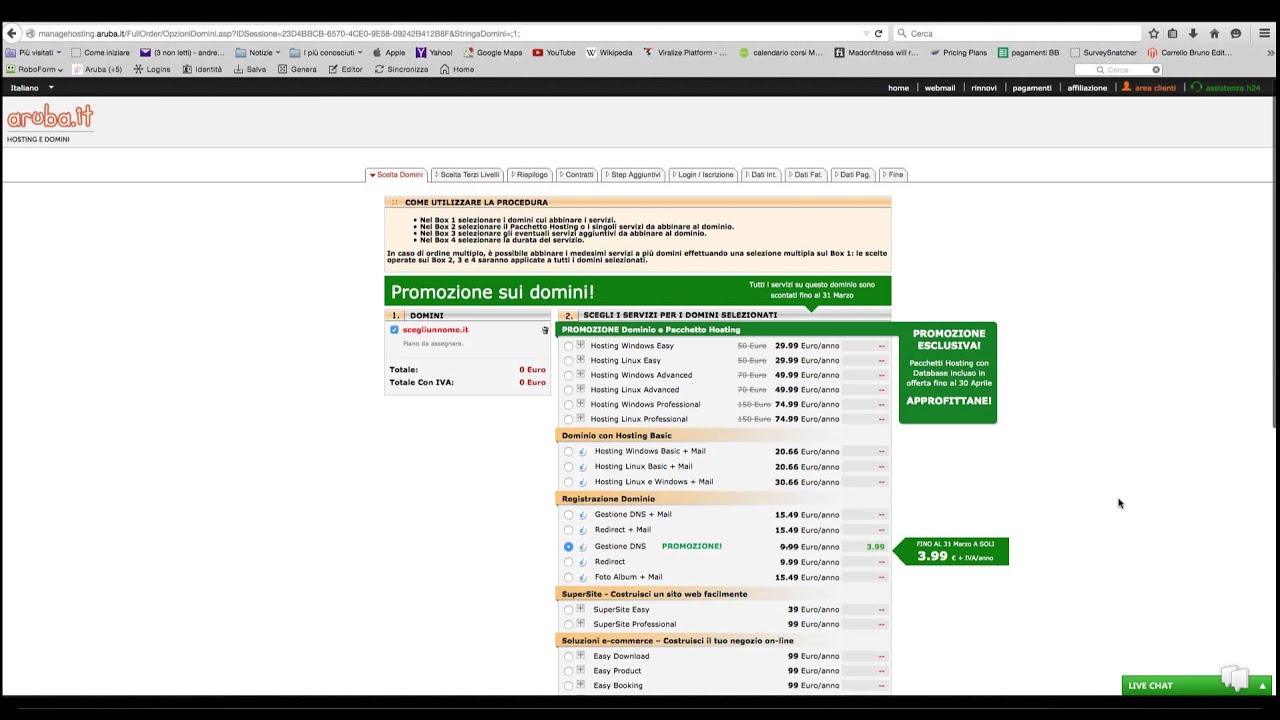Select Gestione DNS + Mail radio button
Viewport: 1280px width, 720px height.
569,515
